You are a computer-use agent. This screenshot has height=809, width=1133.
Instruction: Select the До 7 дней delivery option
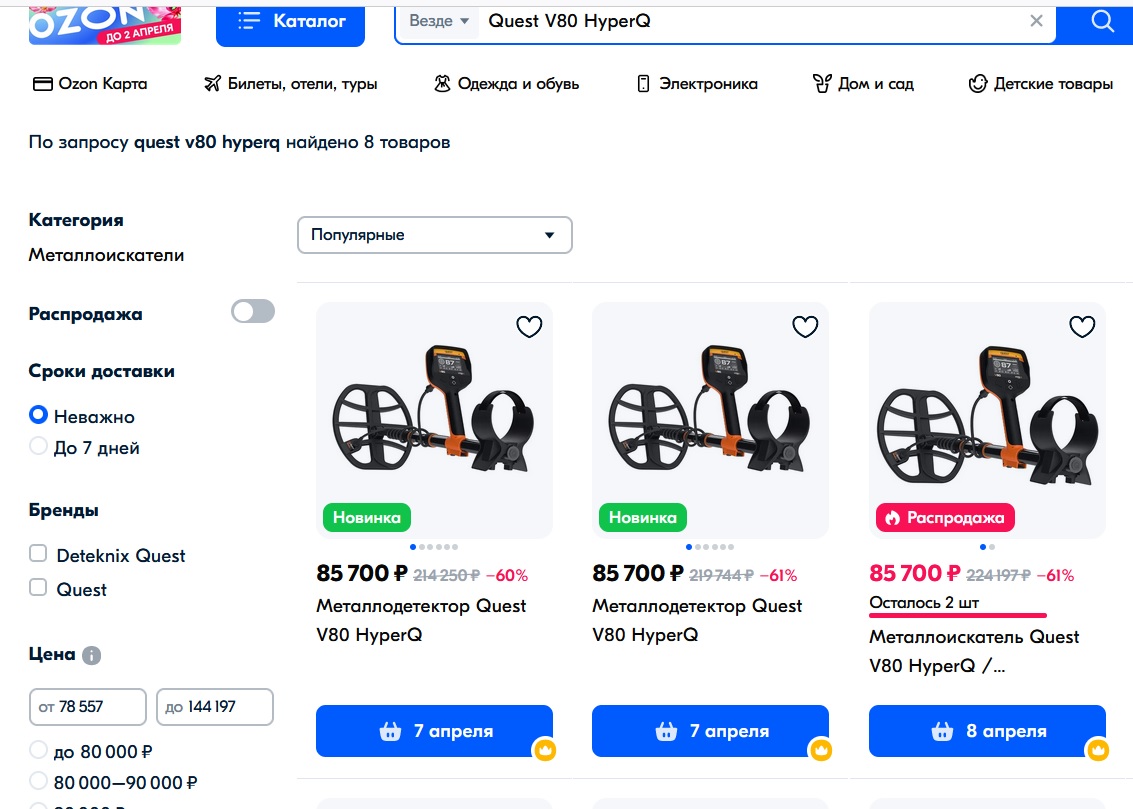39,447
